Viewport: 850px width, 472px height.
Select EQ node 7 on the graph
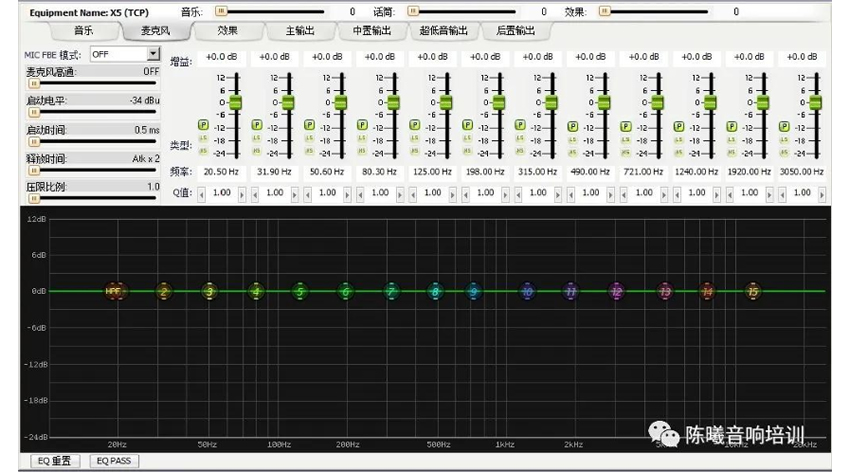391,292
